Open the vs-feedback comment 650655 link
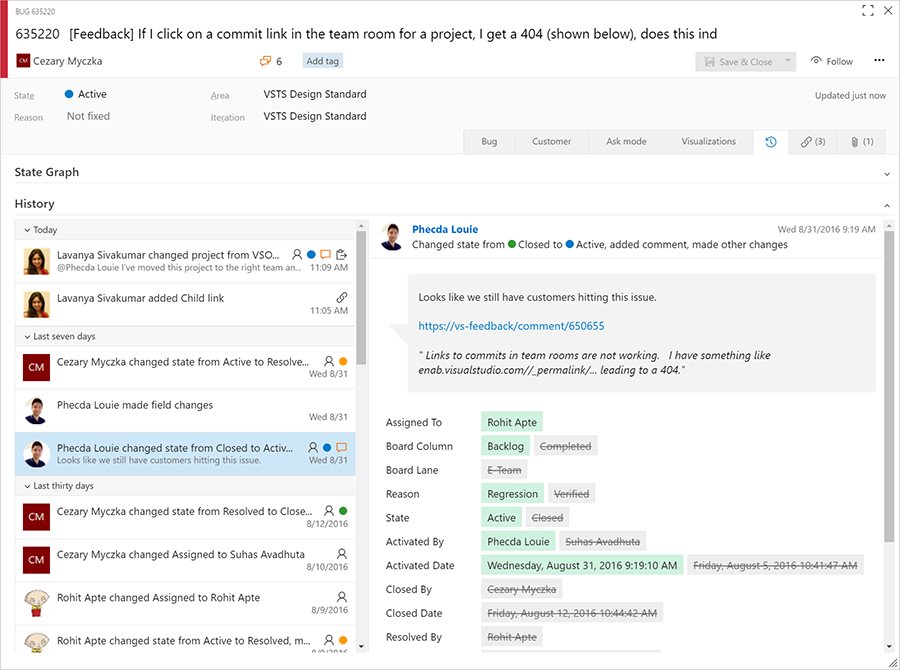 511,326
